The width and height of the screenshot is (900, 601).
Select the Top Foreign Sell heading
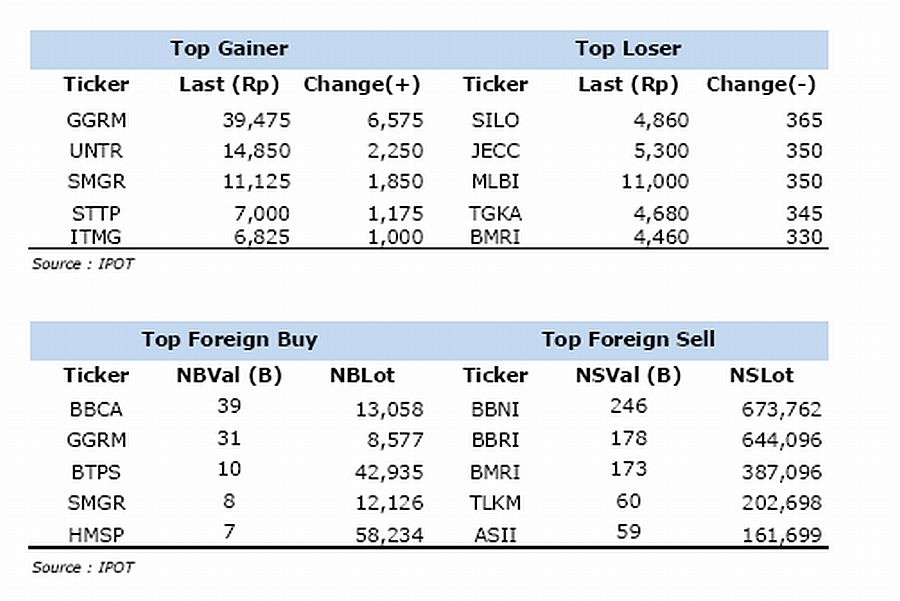(628, 339)
